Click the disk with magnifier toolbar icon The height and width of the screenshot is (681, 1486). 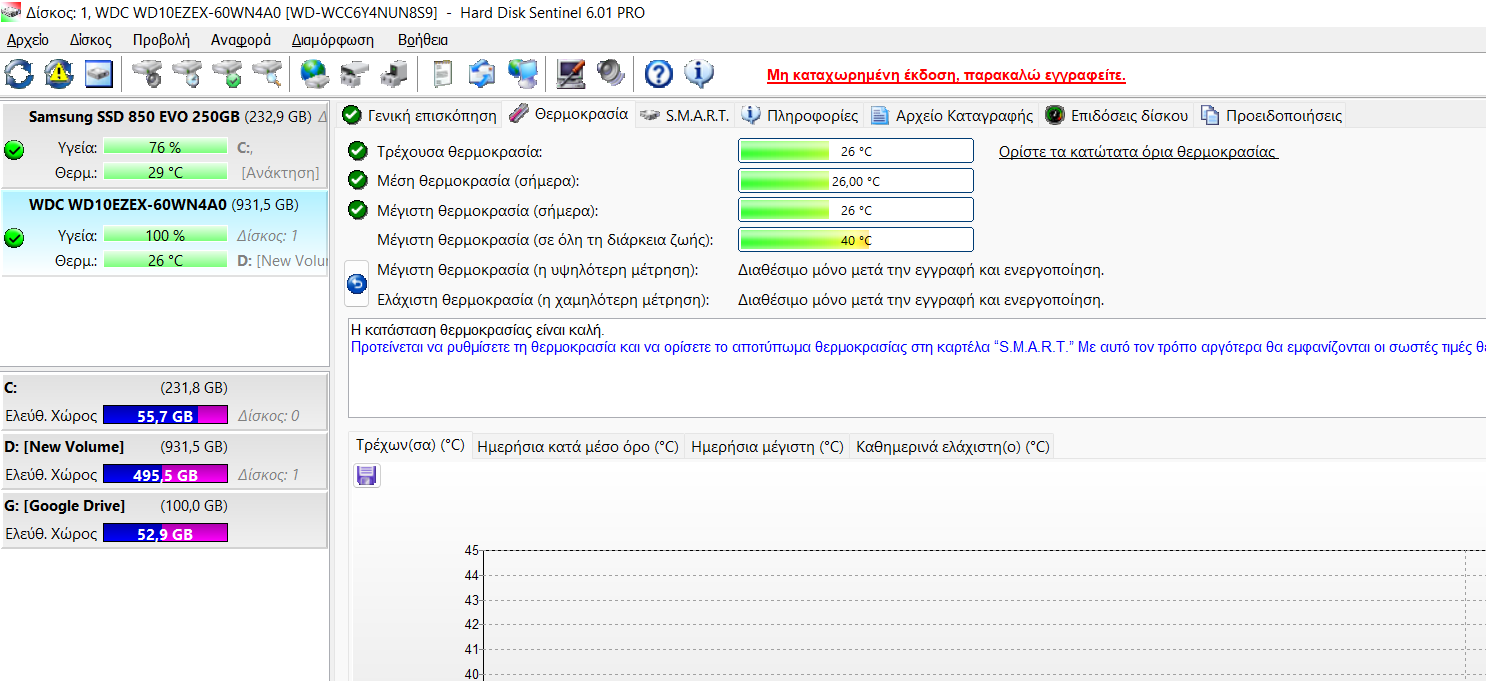pyautogui.click(x=267, y=73)
